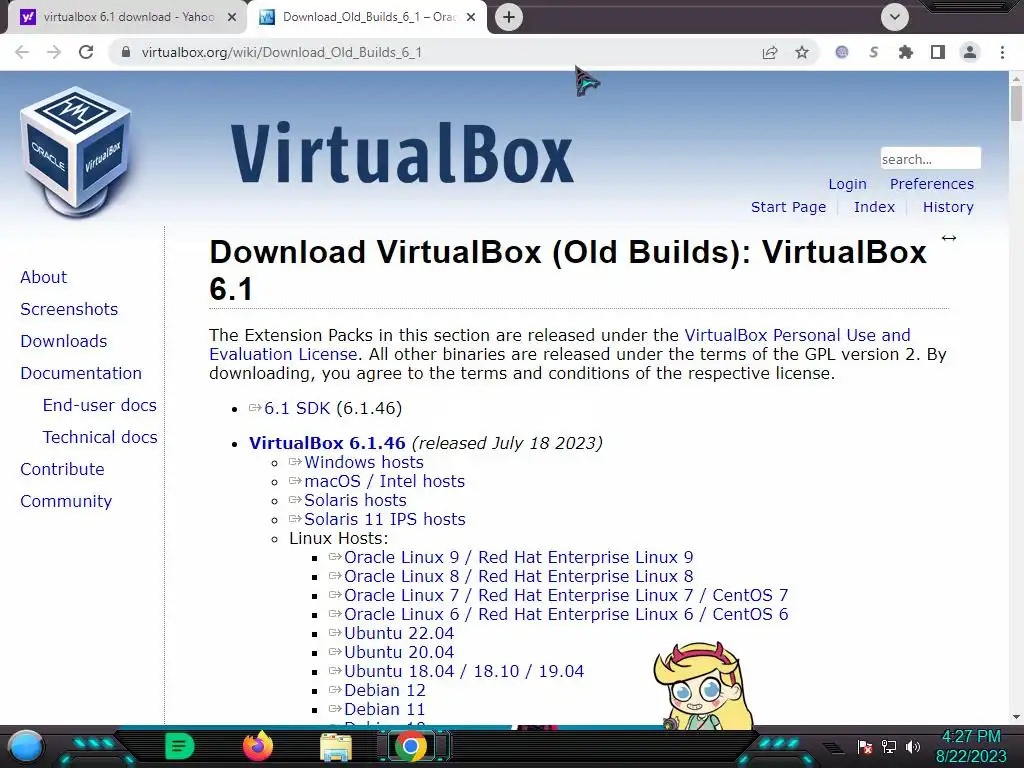Viewport: 1024px width, 768px height.
Task: Switch to the virtualbox 6.1 download Yahoo tab
Action: (127, 17)
